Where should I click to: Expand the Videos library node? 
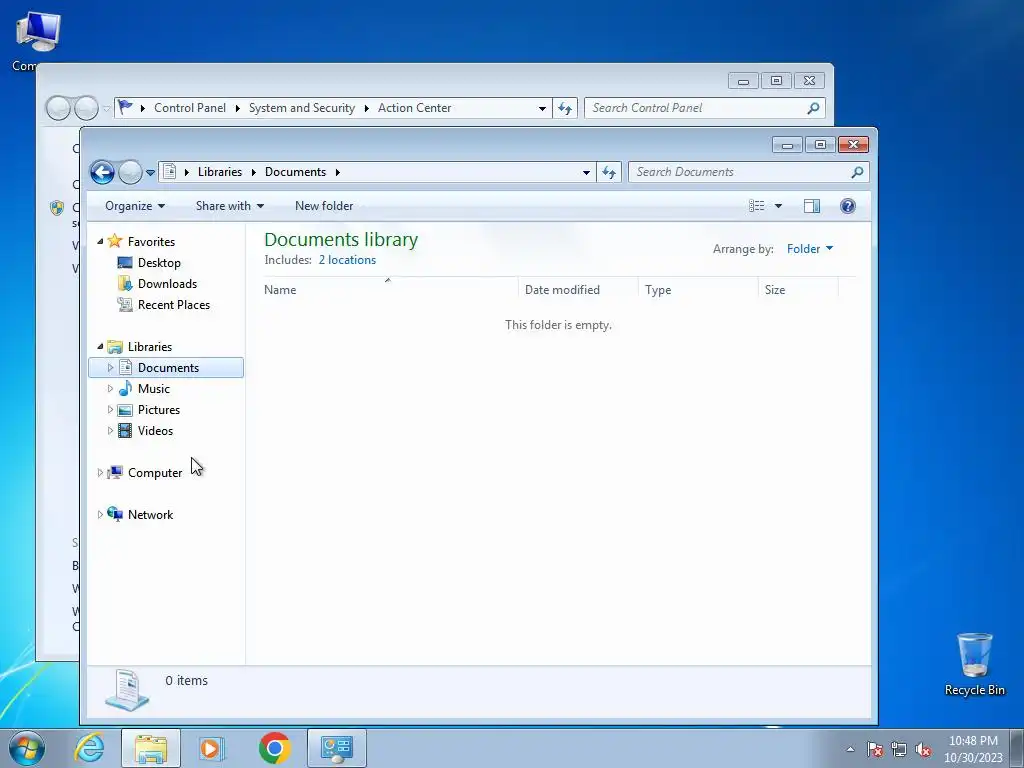tap(110, 430)
